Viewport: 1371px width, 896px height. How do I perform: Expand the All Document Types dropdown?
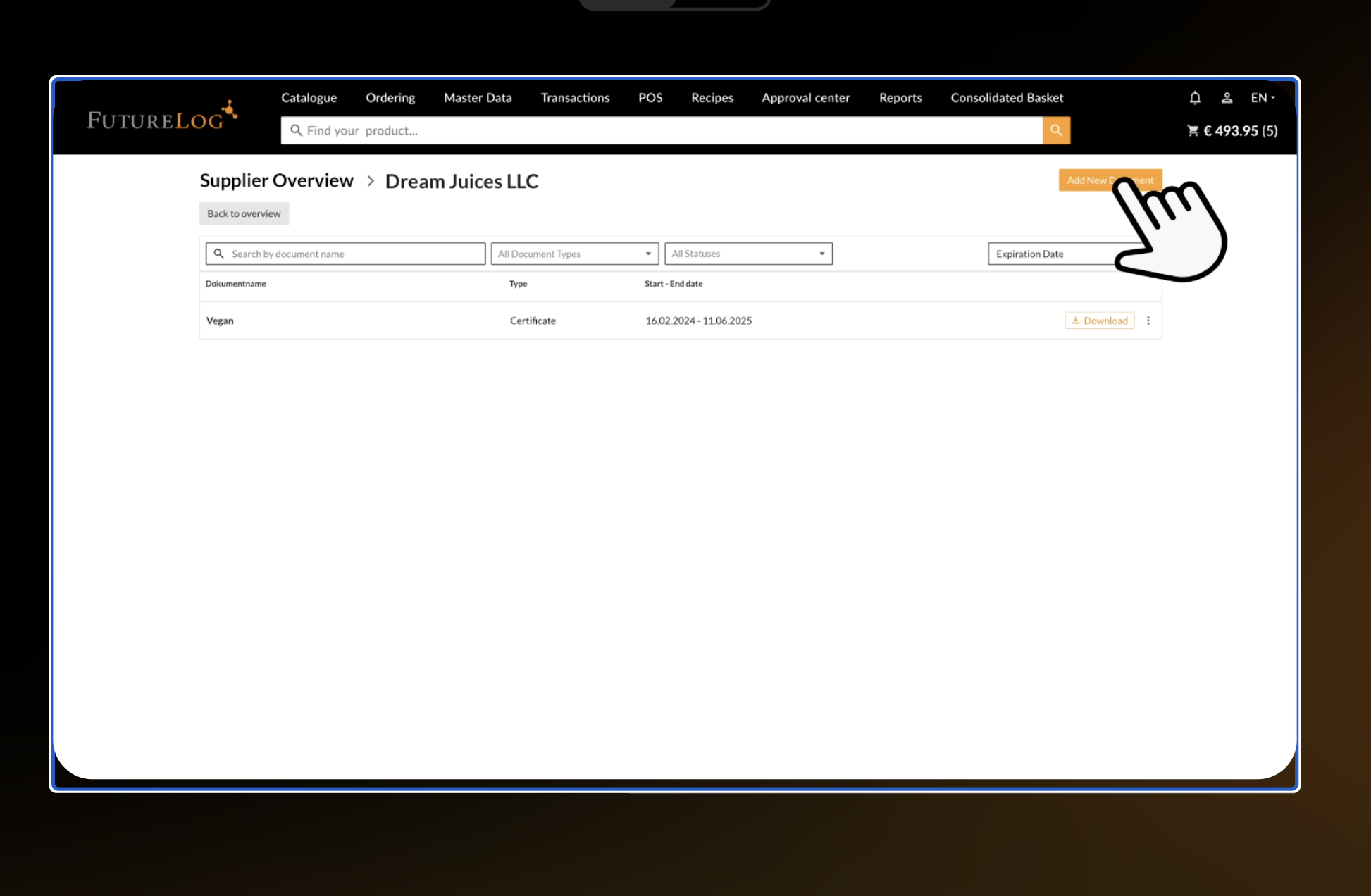pos(574,254)
